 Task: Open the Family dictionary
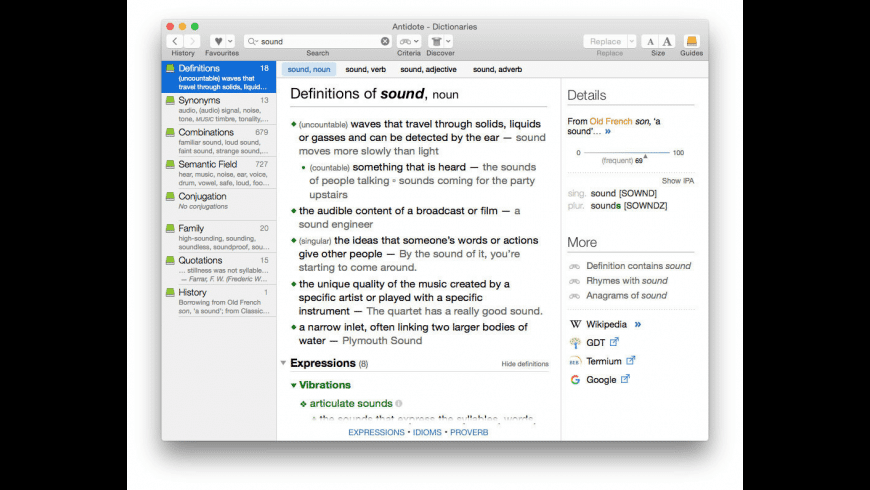[219, 237]
